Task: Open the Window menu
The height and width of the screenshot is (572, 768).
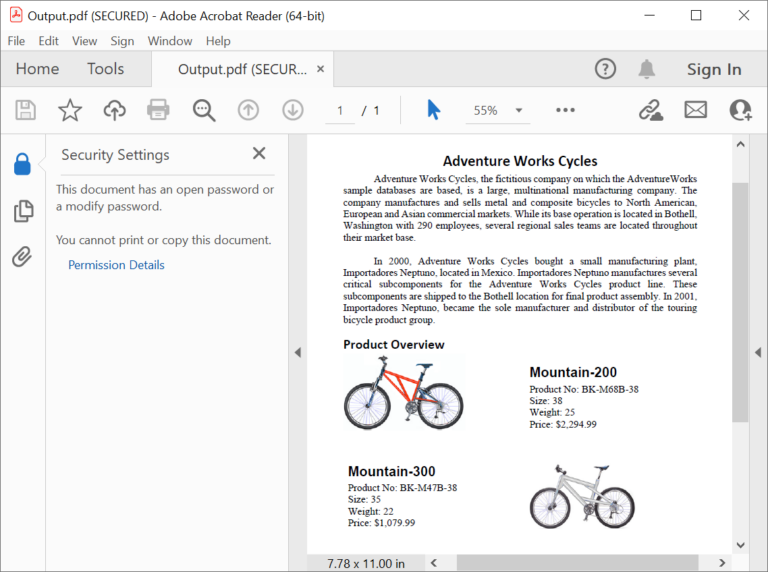Action: (169, 41)
